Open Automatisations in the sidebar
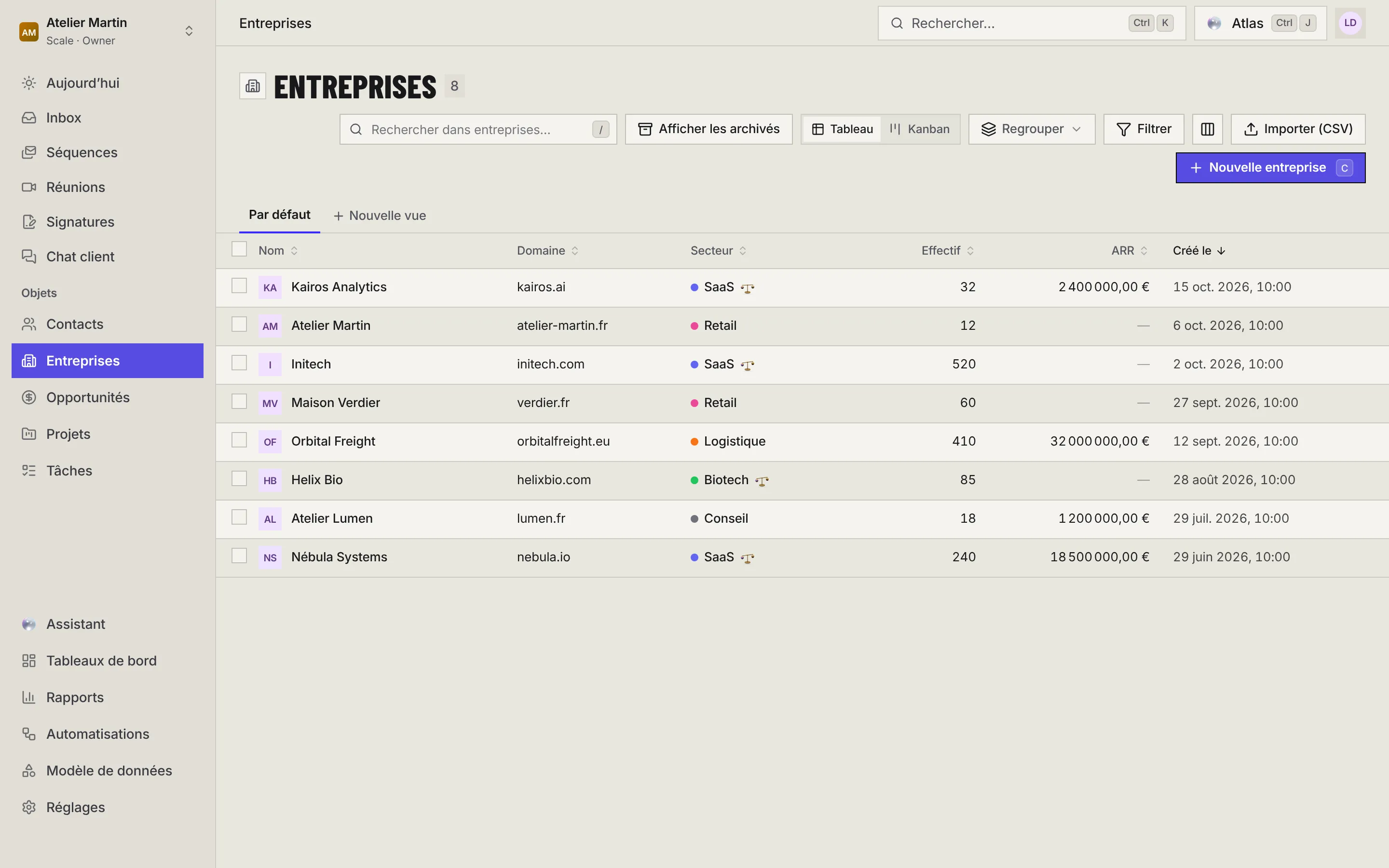The image size is (1389, 868). (108, 733)
